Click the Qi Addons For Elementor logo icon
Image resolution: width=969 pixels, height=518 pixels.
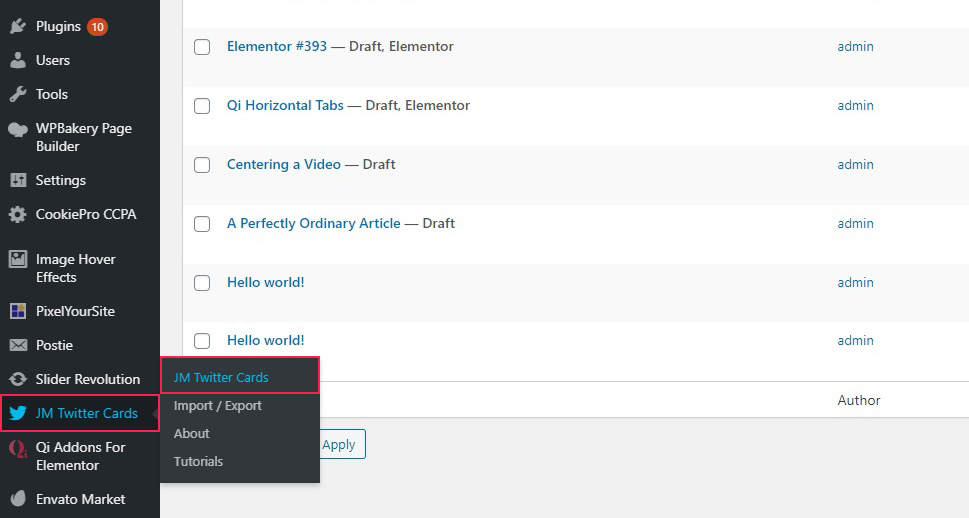point(18,449)
